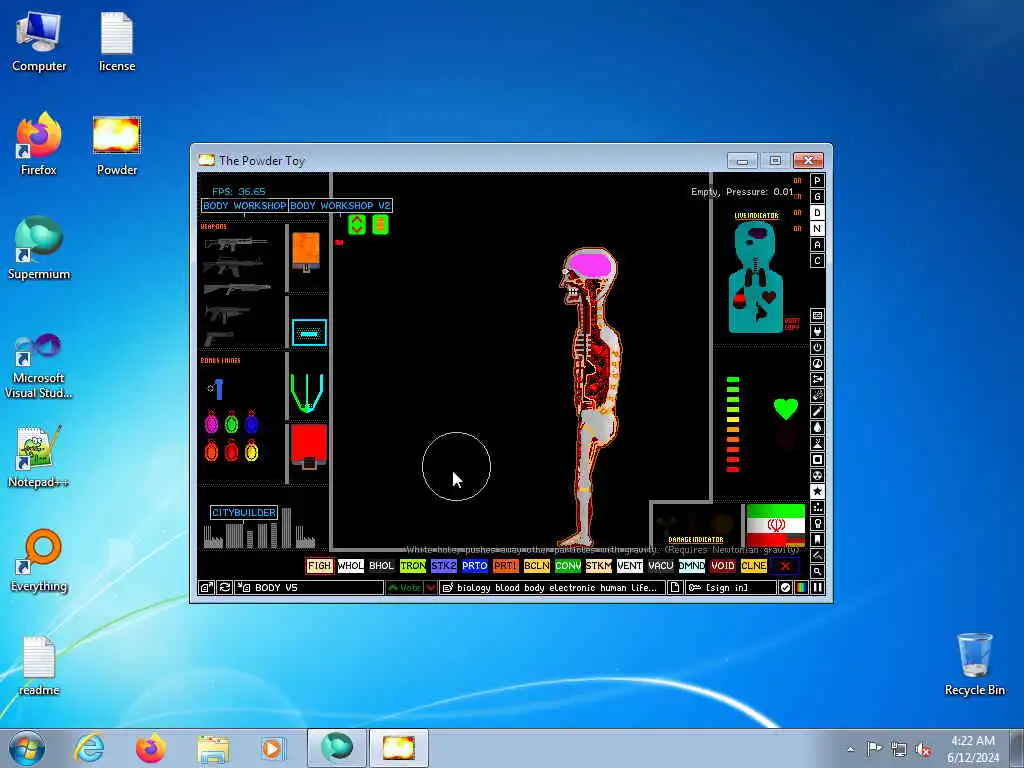Image resolution: width=1024 pixels, height=768 pixels.
Task: Edit the tags field biology blood body
Action: coord(553,588)
